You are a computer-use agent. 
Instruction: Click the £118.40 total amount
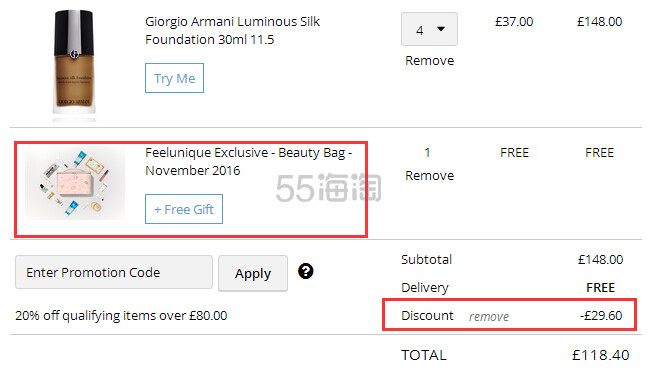click(600, 355)
